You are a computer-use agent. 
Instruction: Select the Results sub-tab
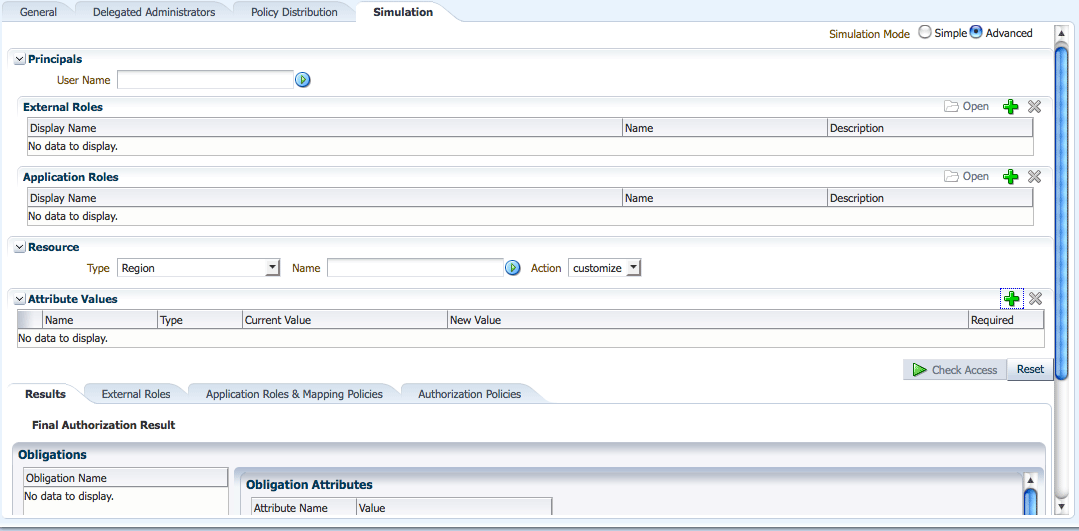[x=45, y=394]
